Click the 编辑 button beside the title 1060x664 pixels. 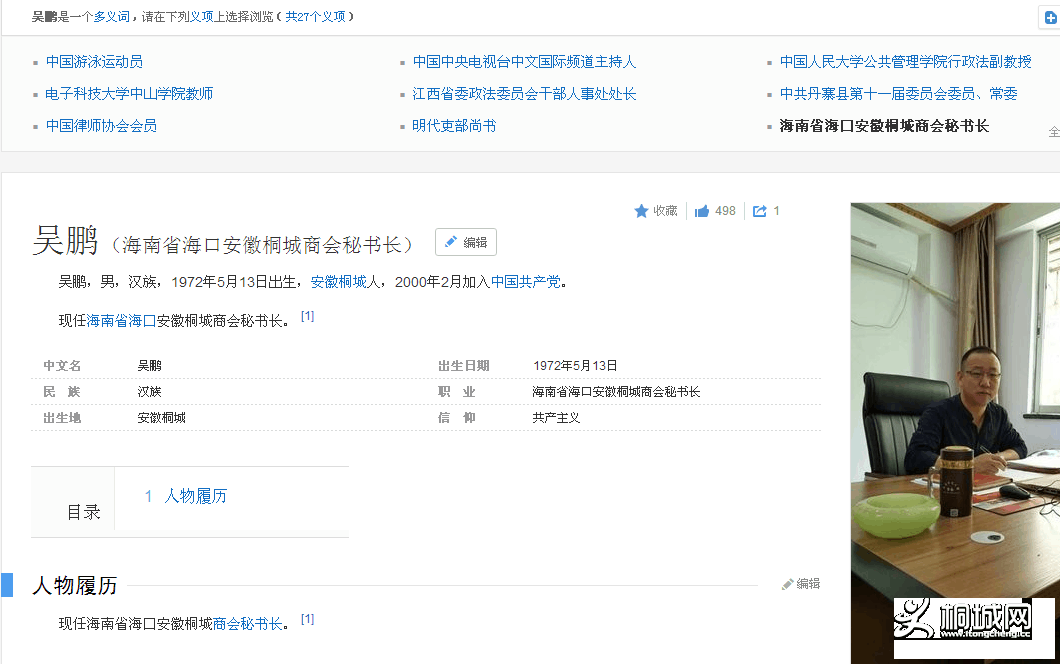click(x=465, y=242)
